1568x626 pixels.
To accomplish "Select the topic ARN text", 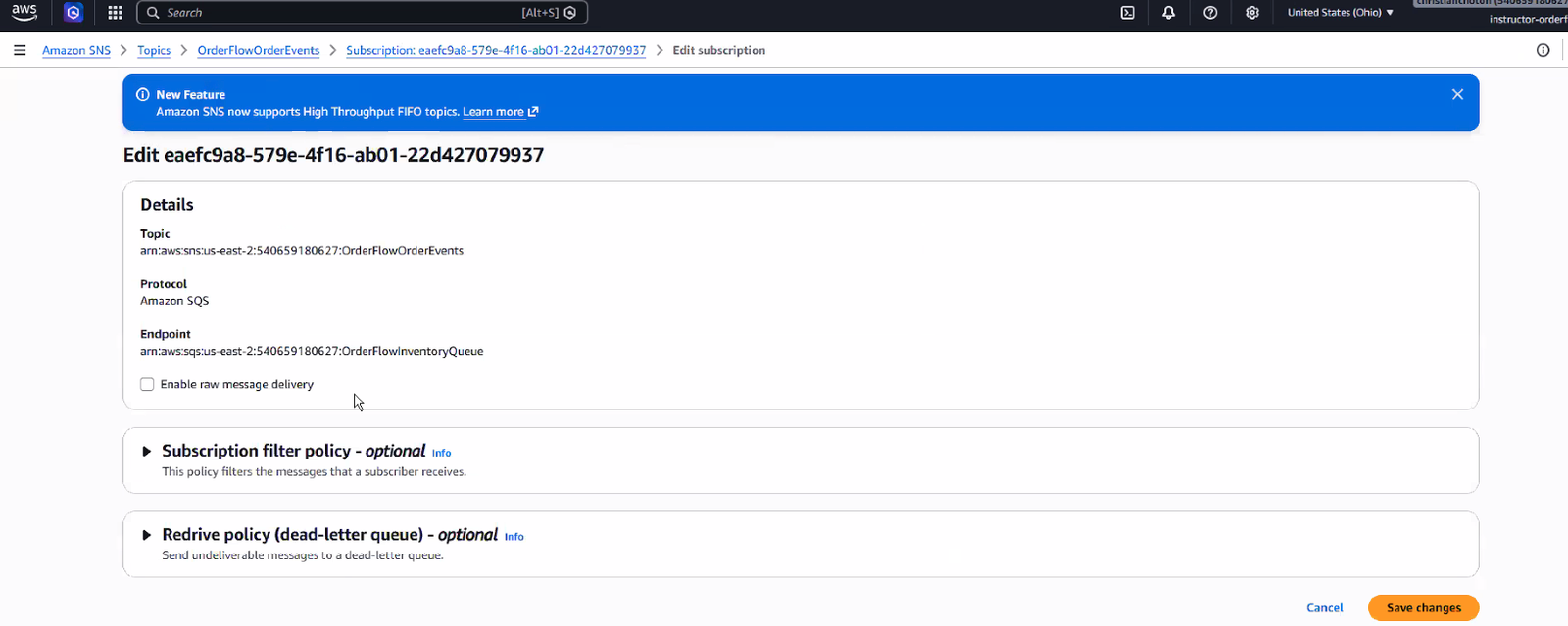I will pos(302,251).
